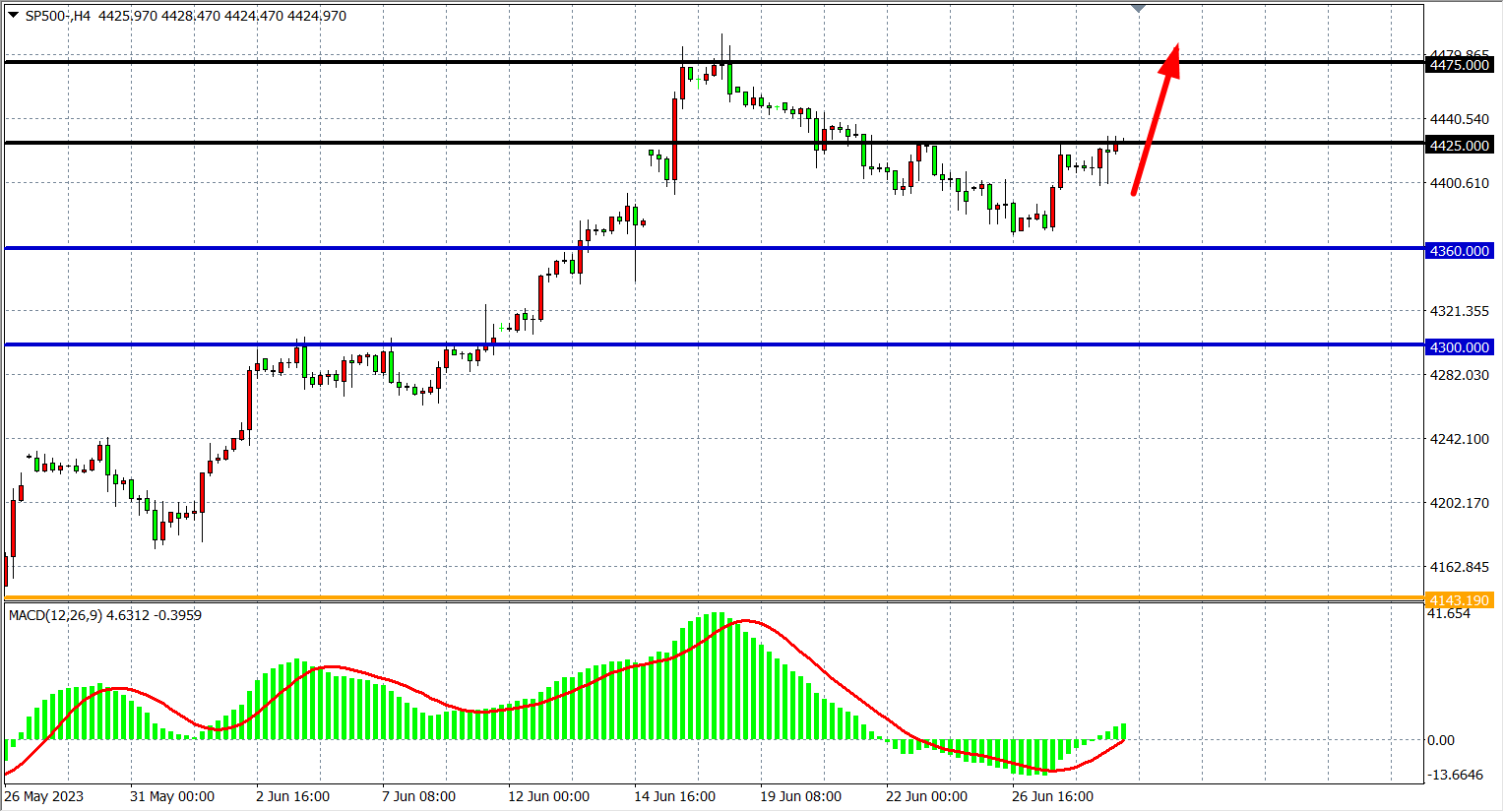Click the 4425.000 price label

[1459, 146]
